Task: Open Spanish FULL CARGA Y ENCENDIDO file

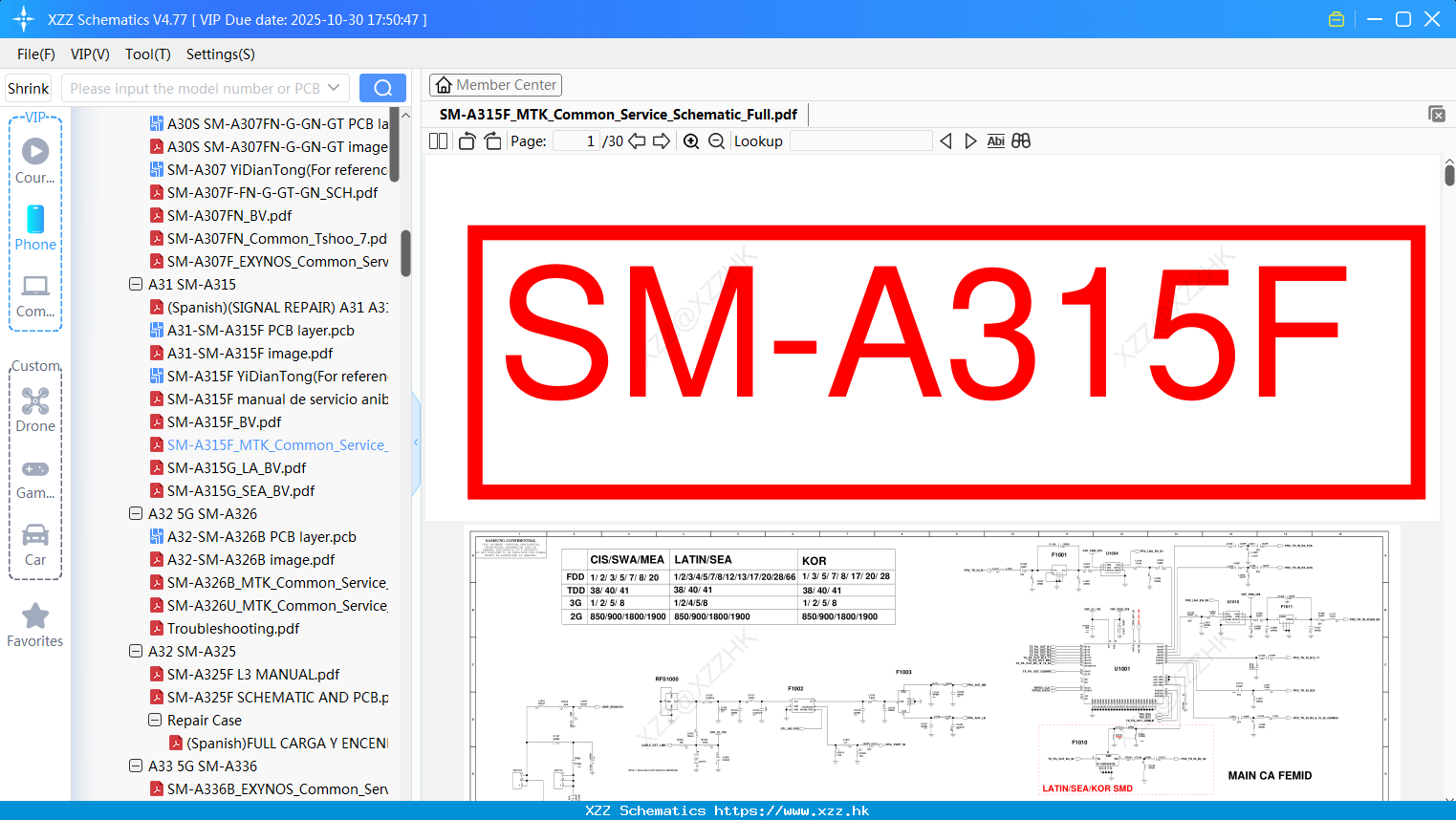Action: click(278, 743)
